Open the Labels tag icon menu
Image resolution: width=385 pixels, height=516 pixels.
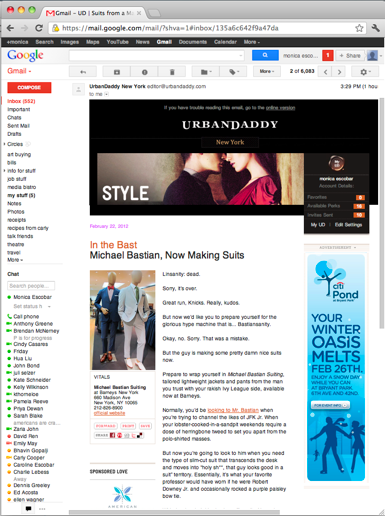(x=234, y=72)
